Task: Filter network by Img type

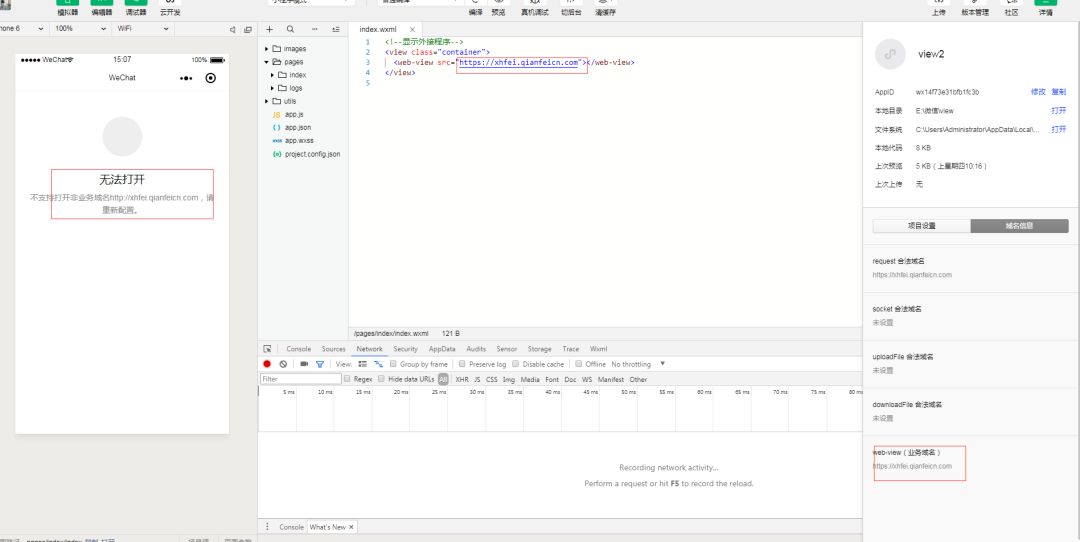Action: pyautogui.click(x=508, y=379)
